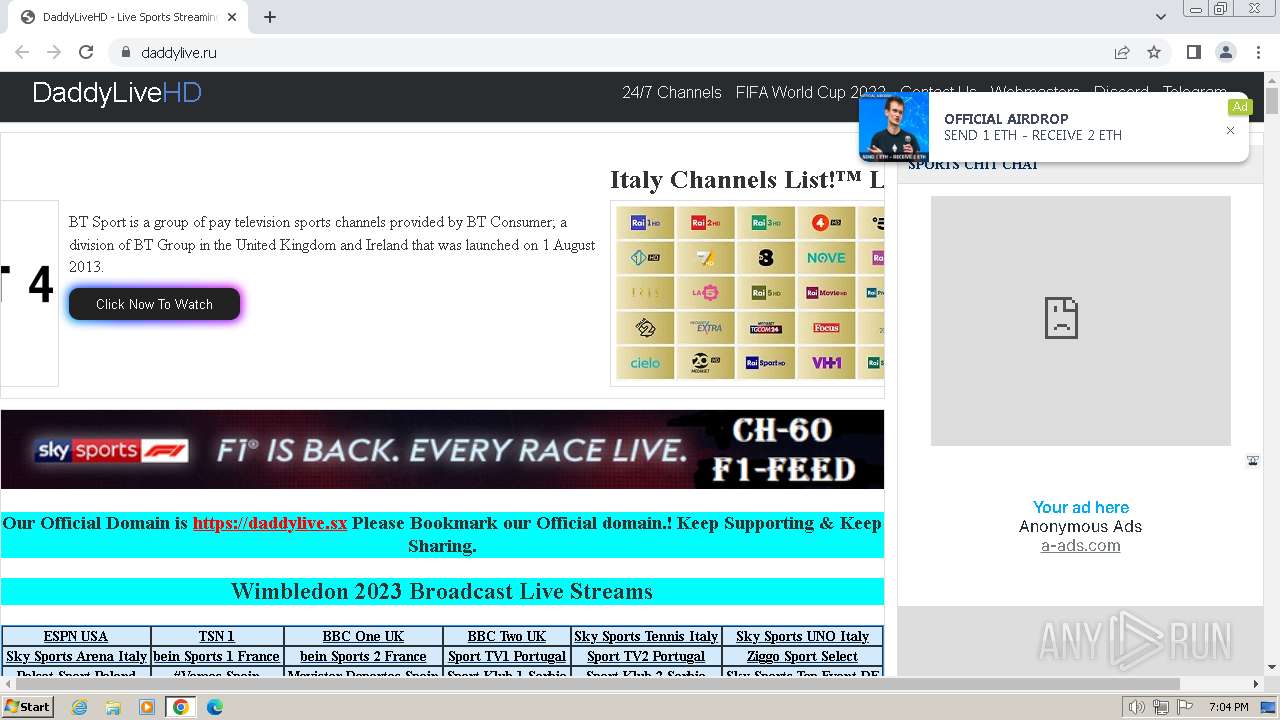Select the Rai 2 HD channel tile

point(705,223)
